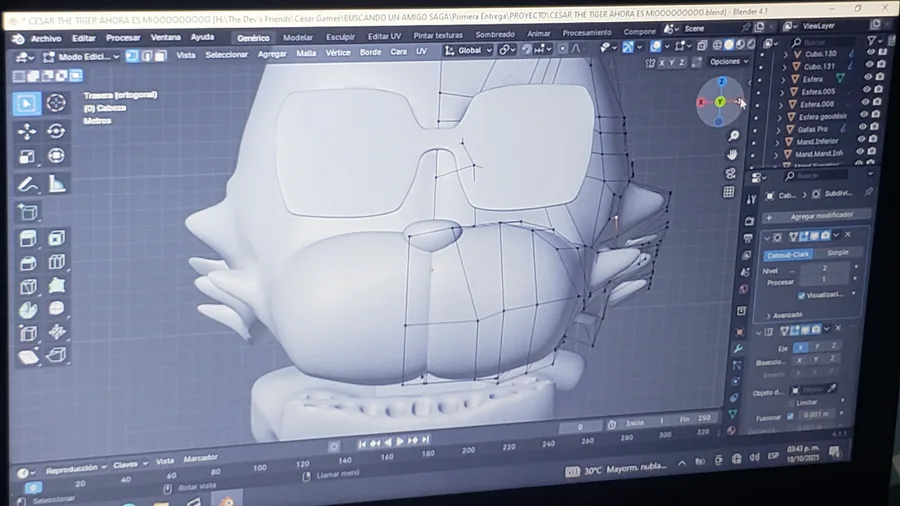The width and height of the screenshot is (900, 506).
Task: Toggle X-ray view in header
Action: pyautogui.click(x=701, y=45)
